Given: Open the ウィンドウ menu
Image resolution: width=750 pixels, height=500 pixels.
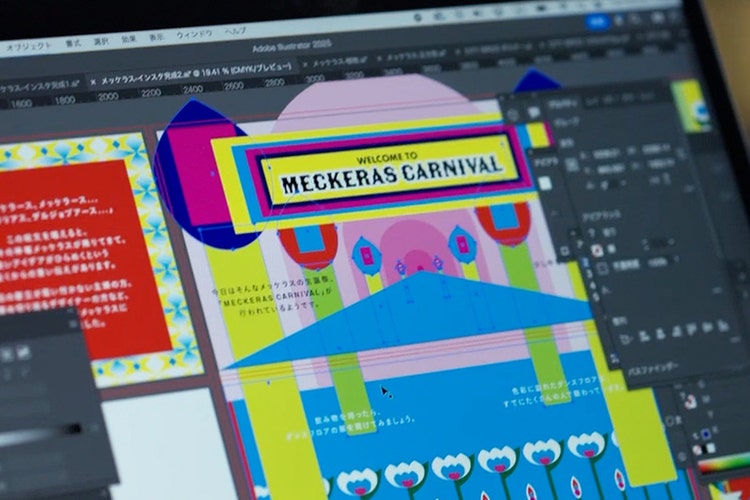Looking at the screenshot, I should click(x=194, y=33).
